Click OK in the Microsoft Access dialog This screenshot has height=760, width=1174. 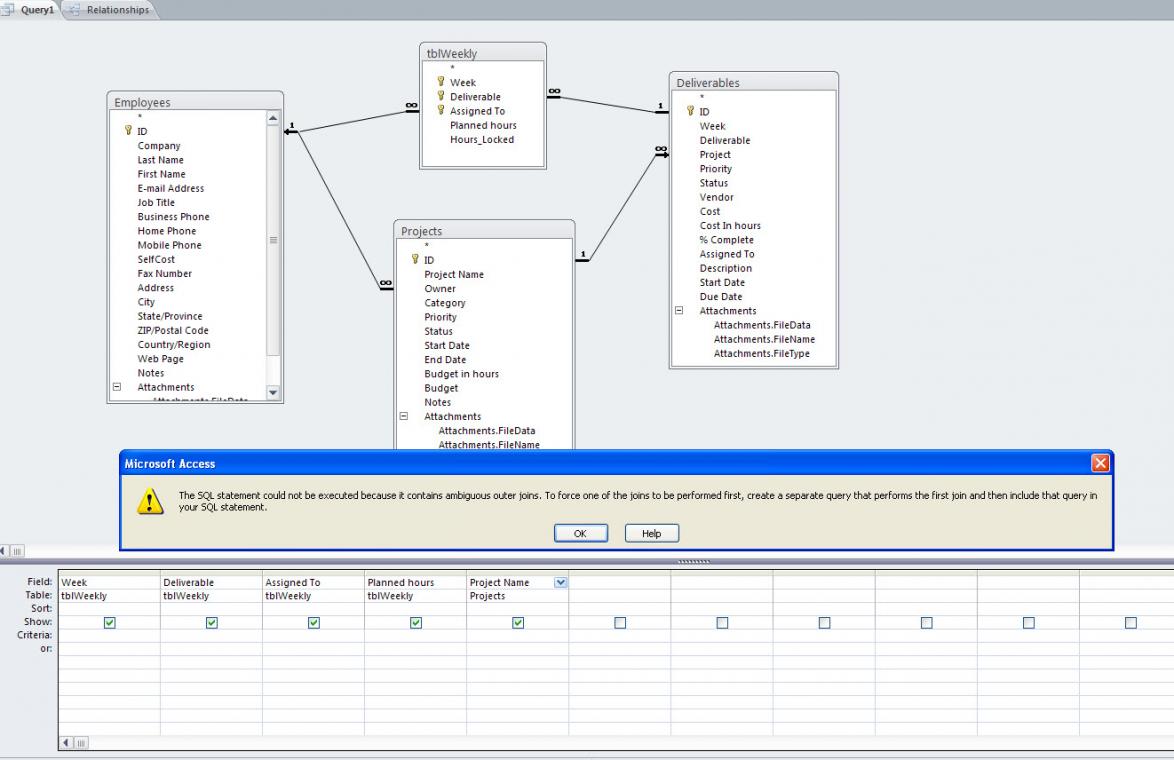point(580,533)
